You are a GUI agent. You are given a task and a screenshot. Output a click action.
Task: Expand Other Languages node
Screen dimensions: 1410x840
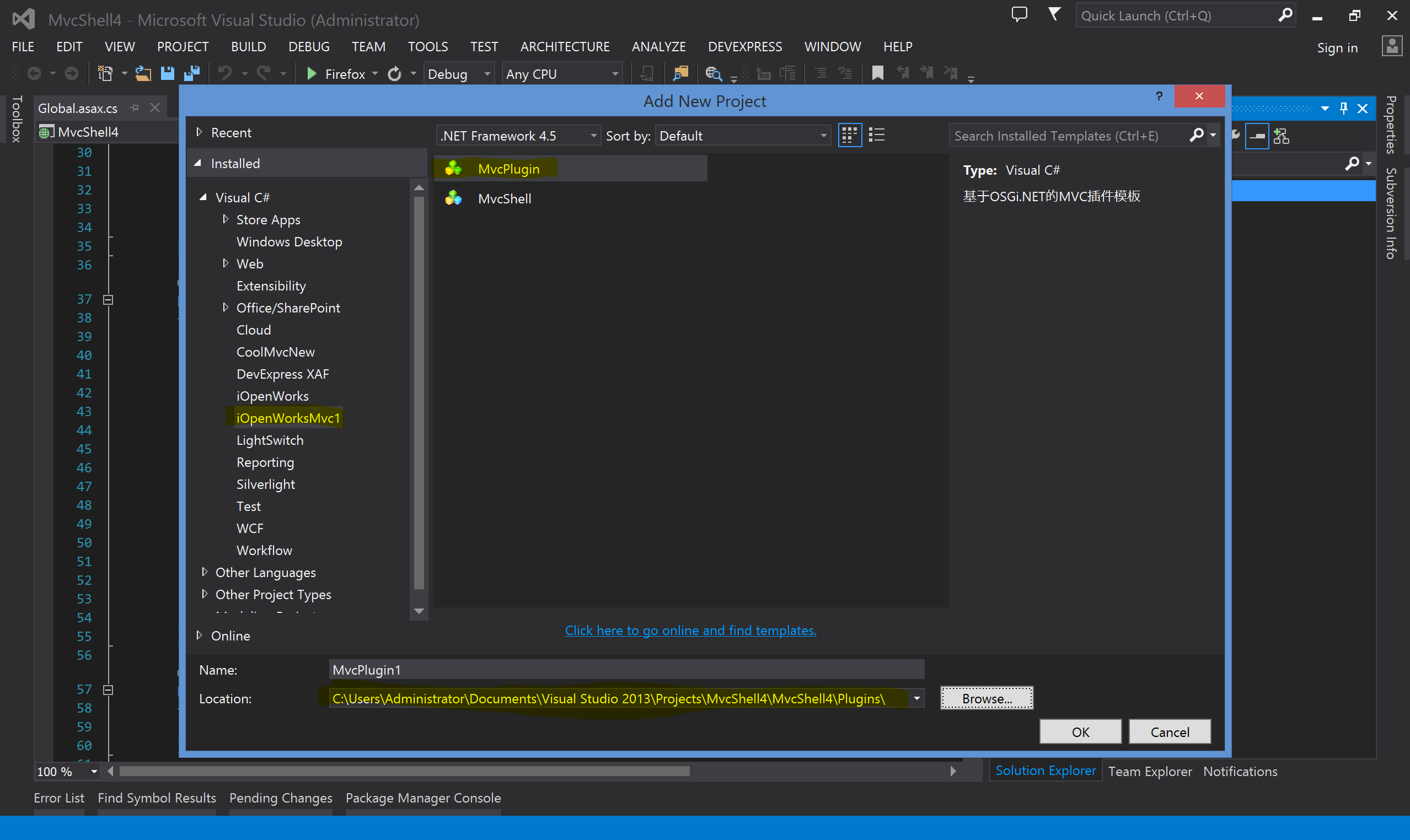[x=205, y=572]
